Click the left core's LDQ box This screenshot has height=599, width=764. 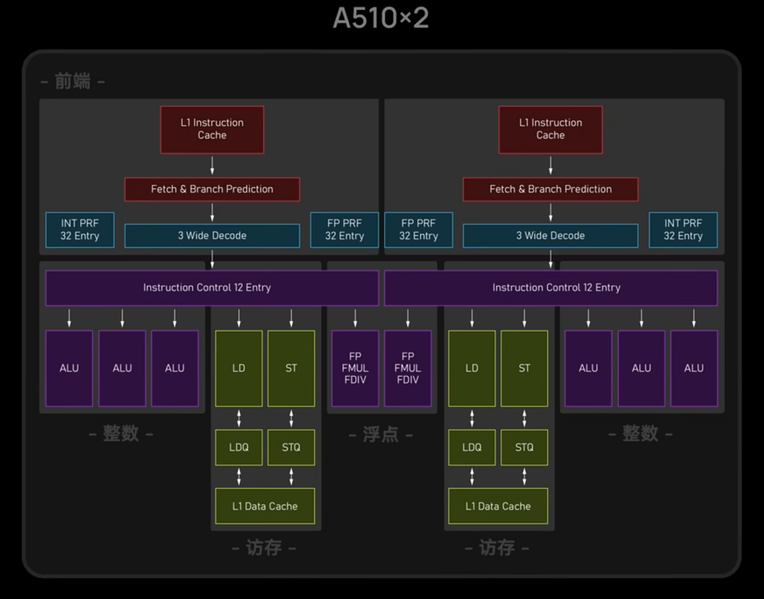click(x=239, y=447)
